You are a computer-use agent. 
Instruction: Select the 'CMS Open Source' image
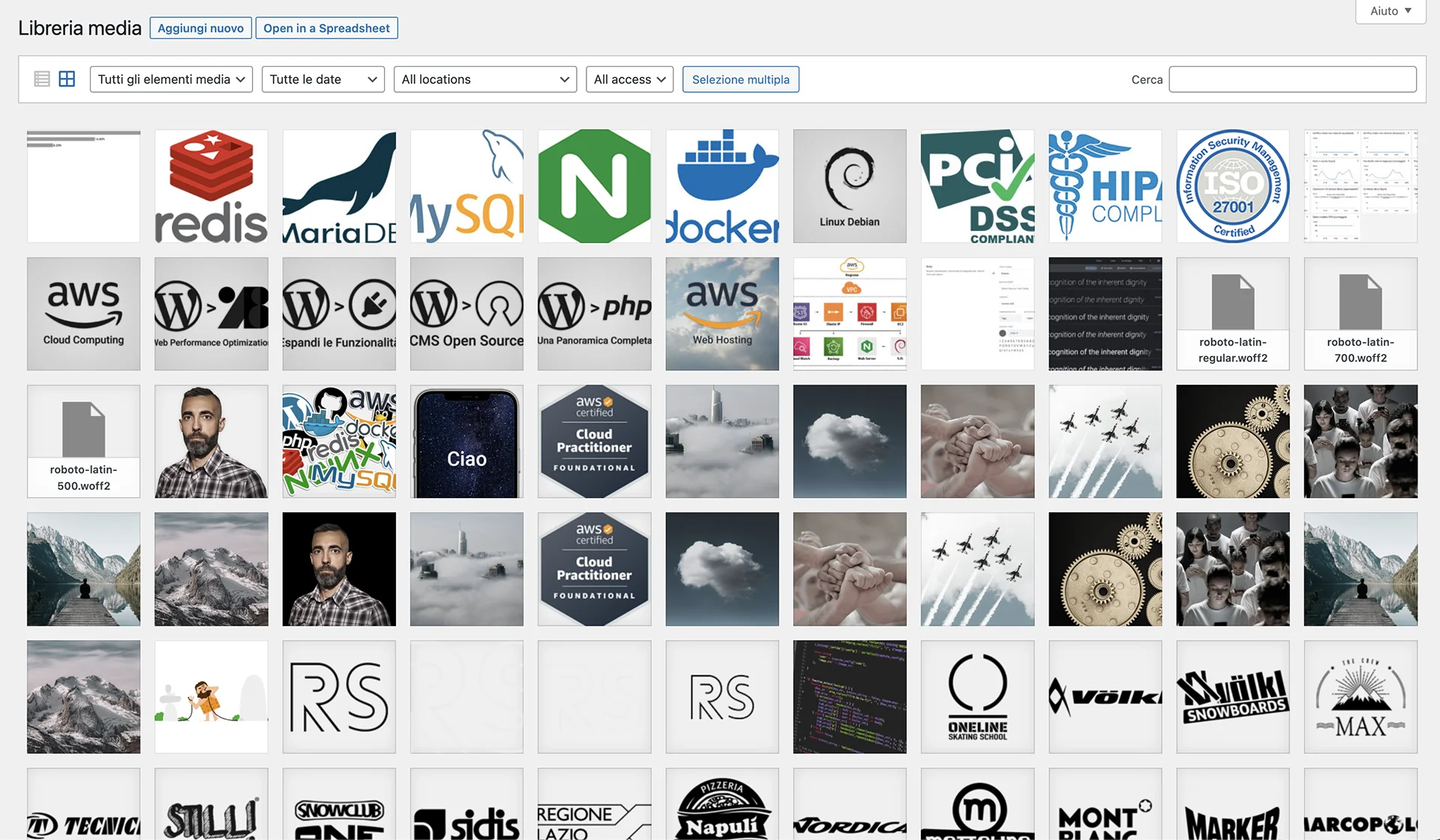click(x=466, y=313)
